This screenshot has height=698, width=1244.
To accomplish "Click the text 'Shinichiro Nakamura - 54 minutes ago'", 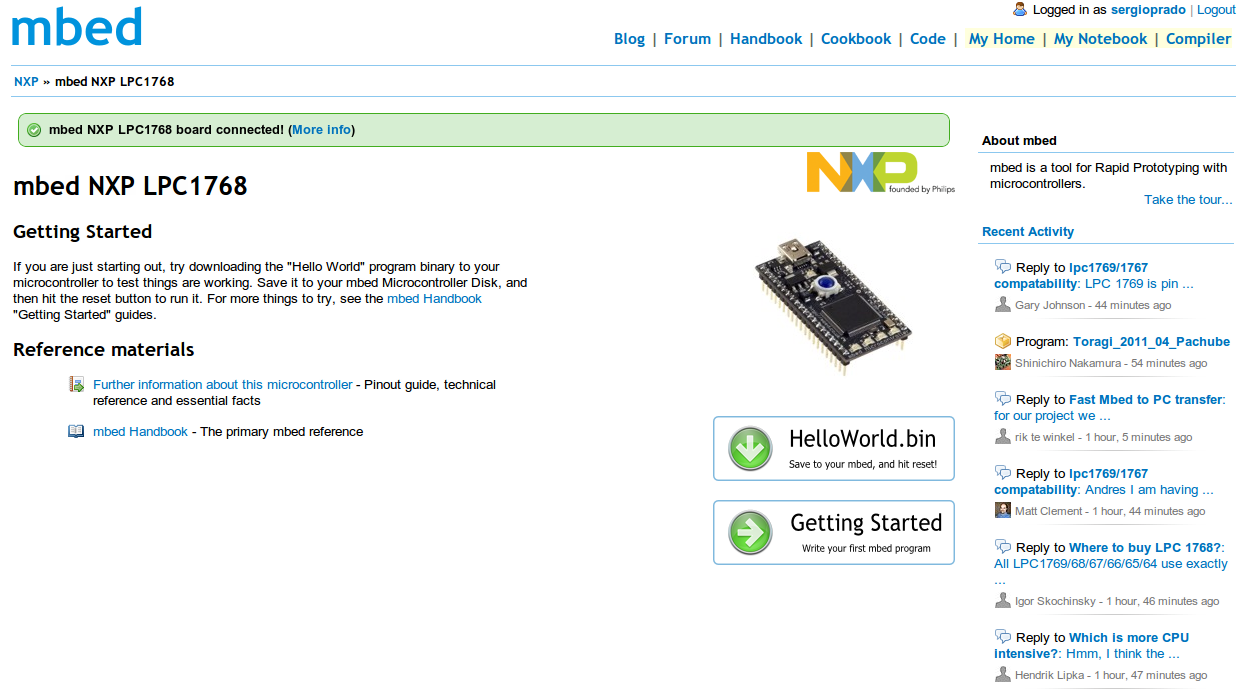I will pyautogui.click(x=1111, y=363).
